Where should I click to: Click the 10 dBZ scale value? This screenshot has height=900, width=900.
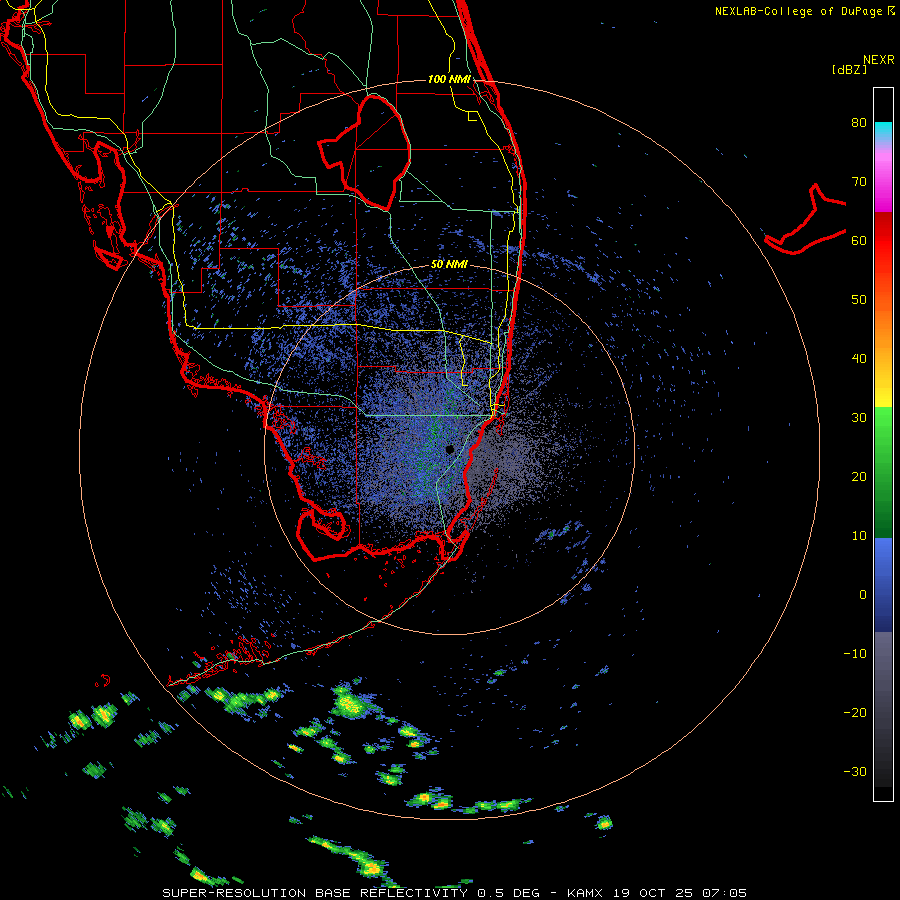(x=859, y=536)
